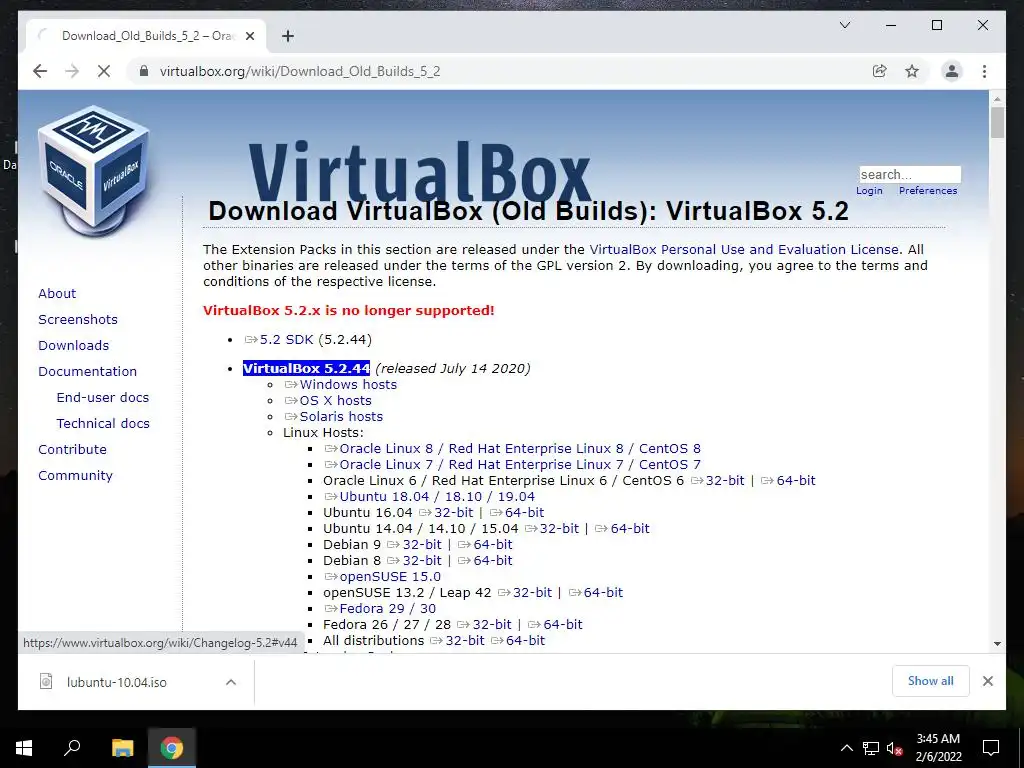The width and height of the screenshot is (1024, 768).
Task: Open the Login link
Action: pyautogui.click(x=869, y=191)
